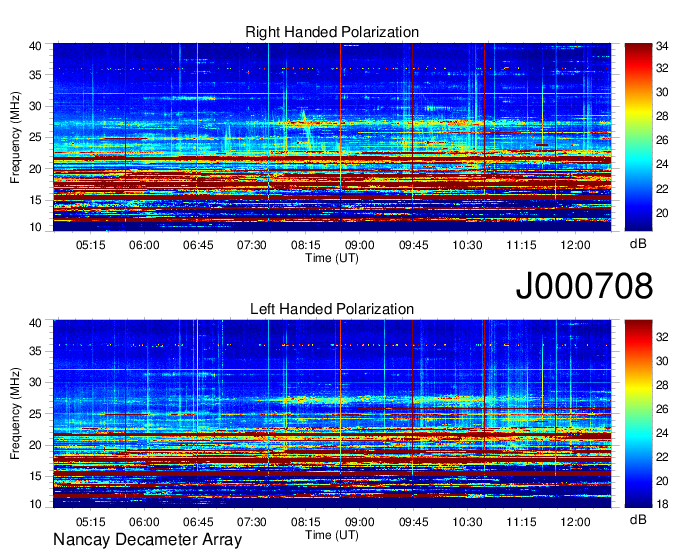Click the 11:15 tick under the Right Handed plot

coord(522,245)
